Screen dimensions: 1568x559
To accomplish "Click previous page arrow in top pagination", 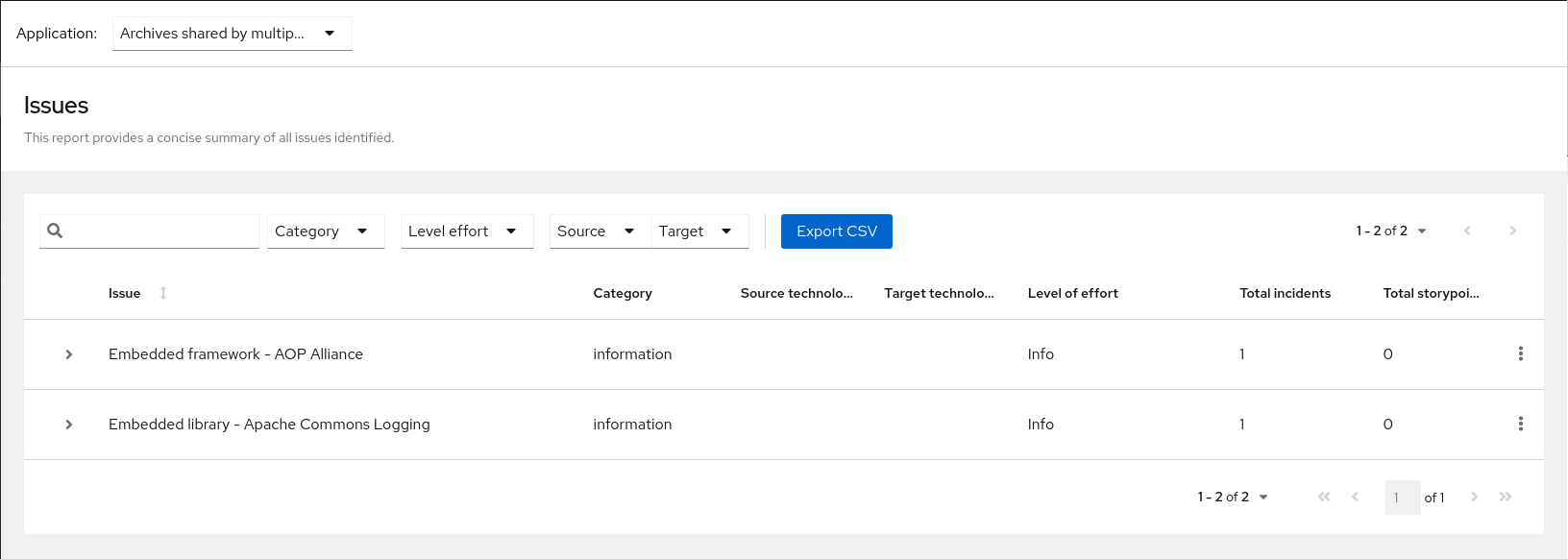I will (1467, 231).
